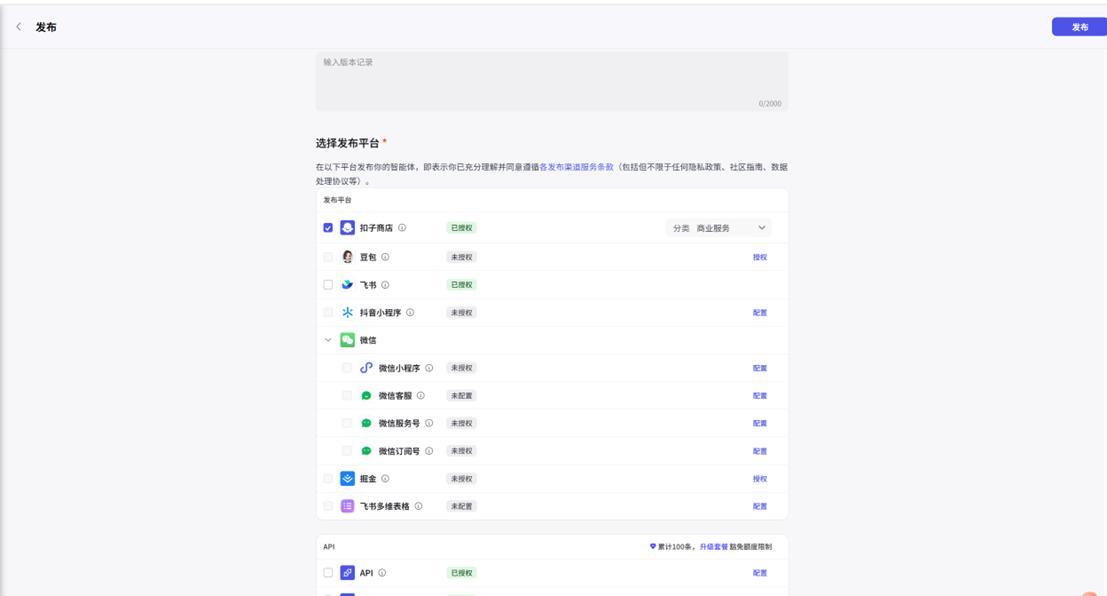This screenshot has height=596, width=1107.
Task: Uncheck the 扣子商店 checkbox
Action: pos(328,228)
